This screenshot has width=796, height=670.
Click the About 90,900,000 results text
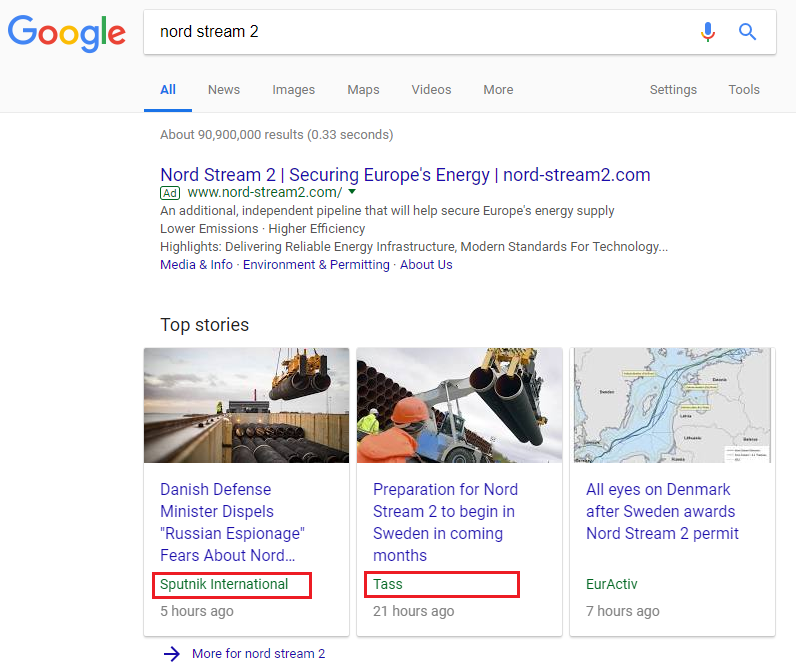point(277,135)
